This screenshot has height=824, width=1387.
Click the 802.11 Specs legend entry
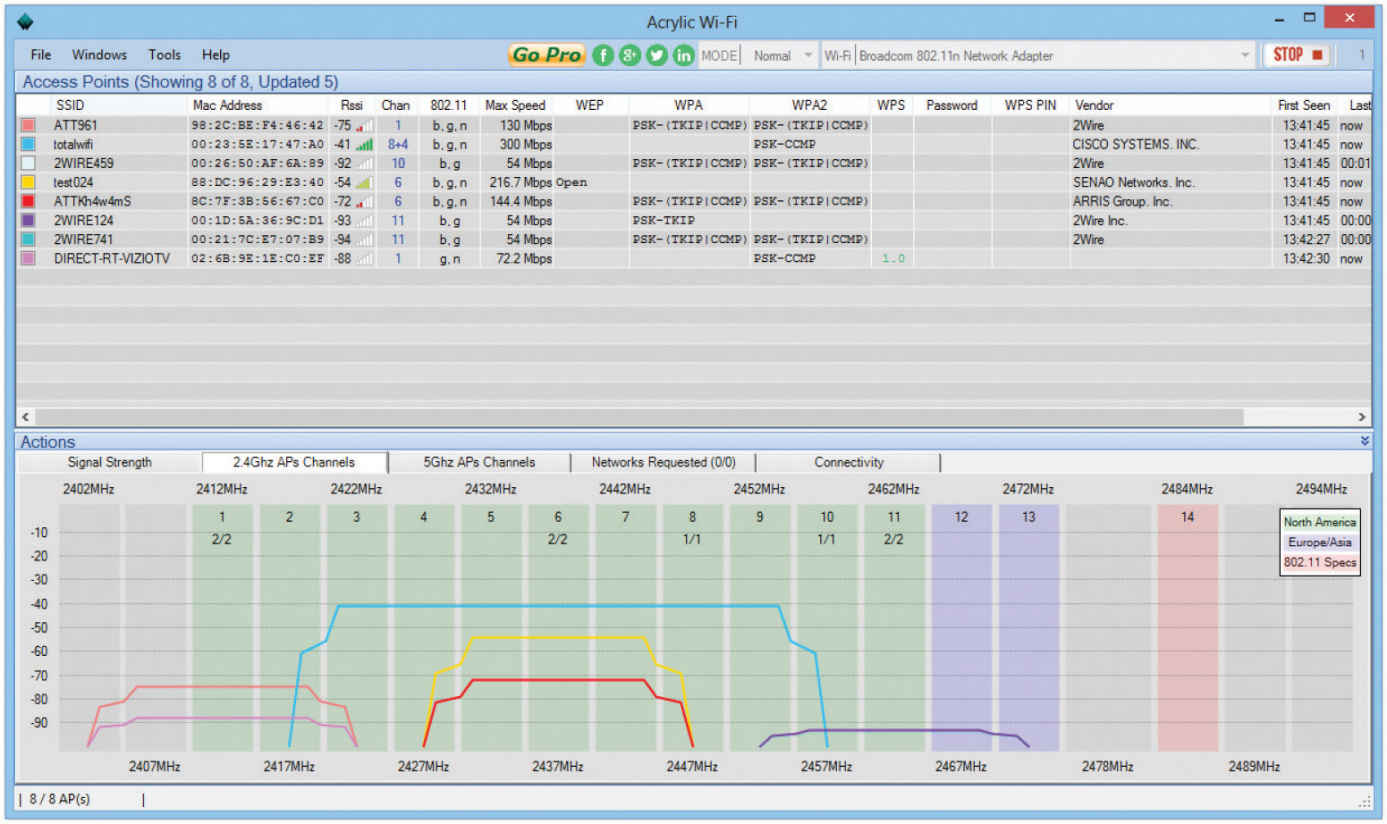1320,562
